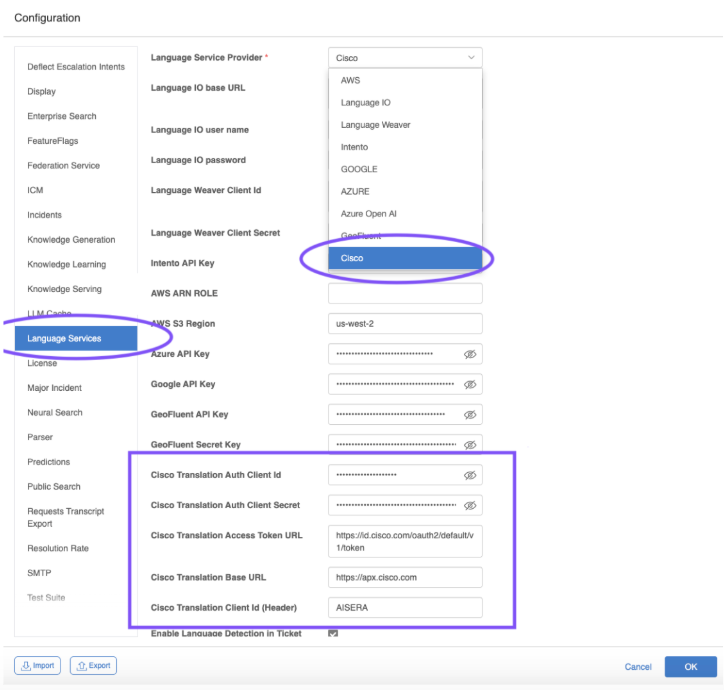The width and height of the screenshot is (724, 690).
Task: Select Azure Open AI provider option
Action: pyautogui.click(x=405, y=213)
